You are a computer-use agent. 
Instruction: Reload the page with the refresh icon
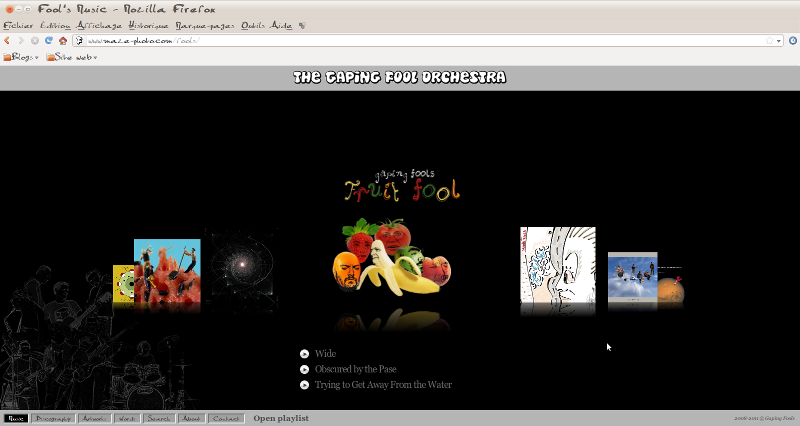click(48, 41)
